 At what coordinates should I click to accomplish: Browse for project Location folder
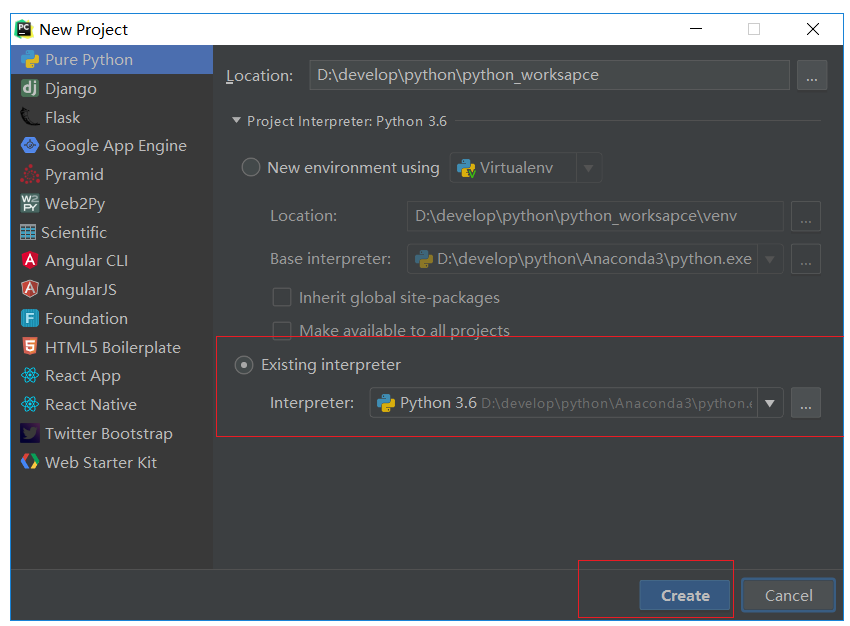[812, 75]
